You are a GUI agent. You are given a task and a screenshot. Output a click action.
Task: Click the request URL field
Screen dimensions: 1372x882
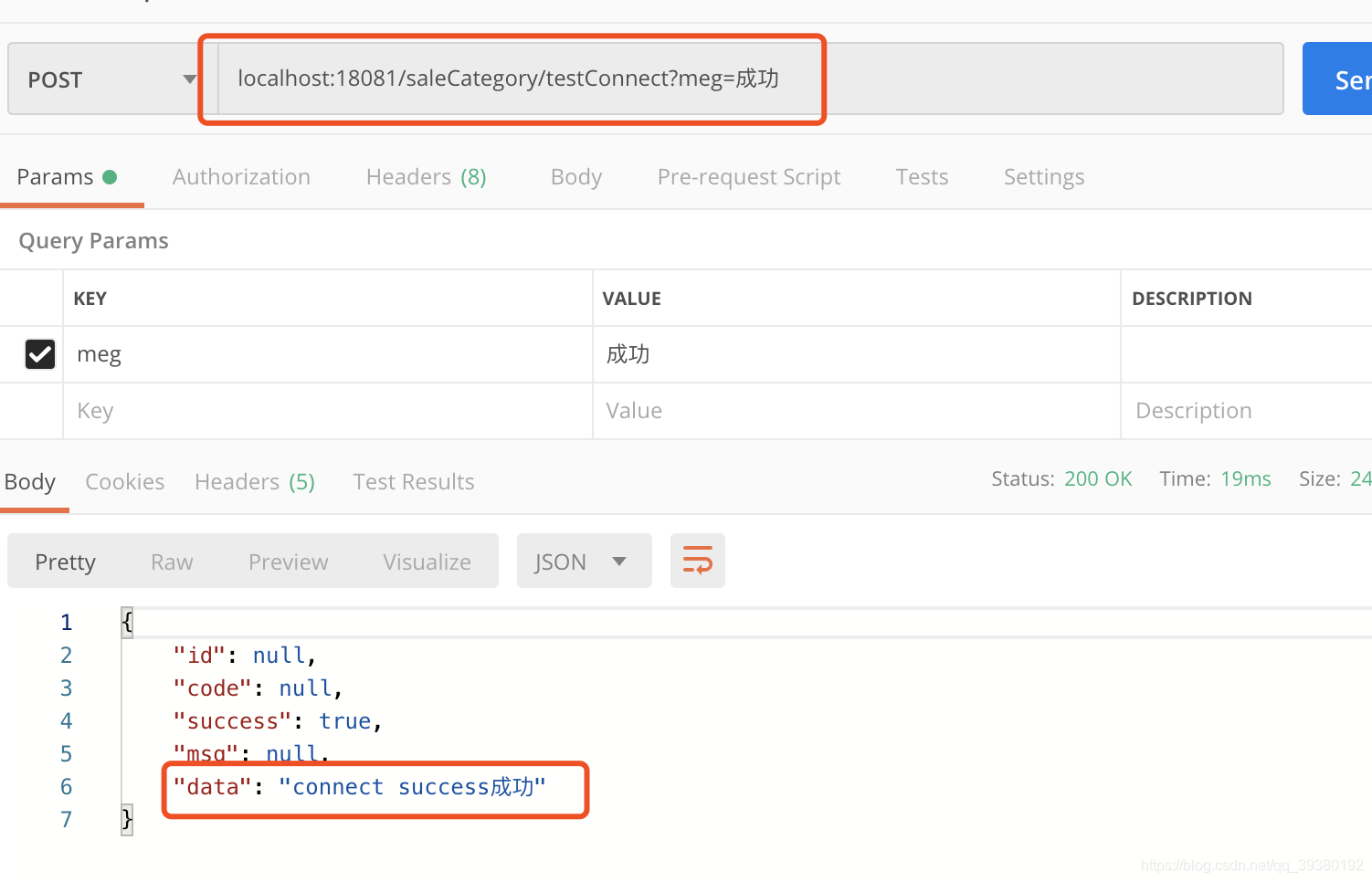750,79
